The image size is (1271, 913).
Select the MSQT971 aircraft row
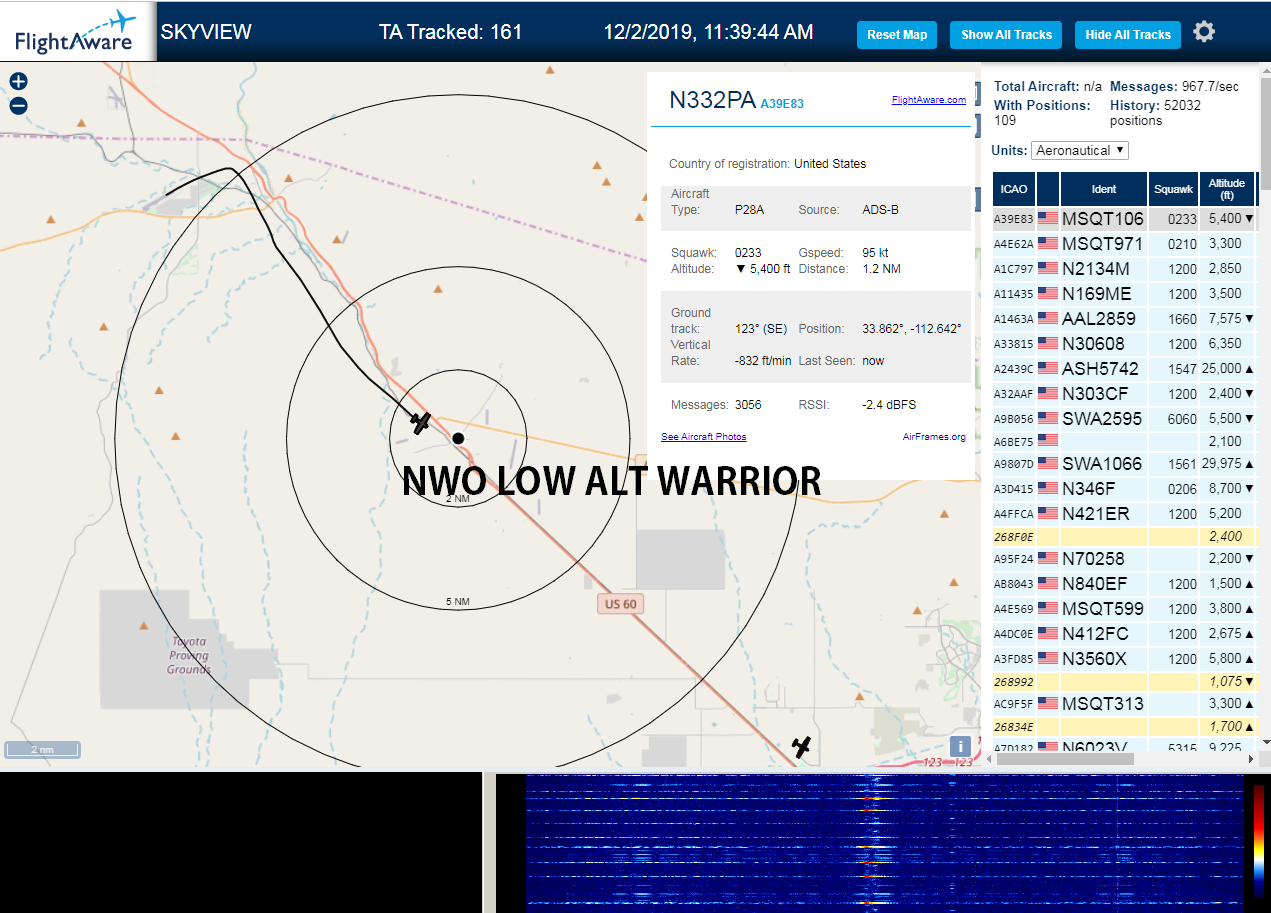click(1125, 244)
